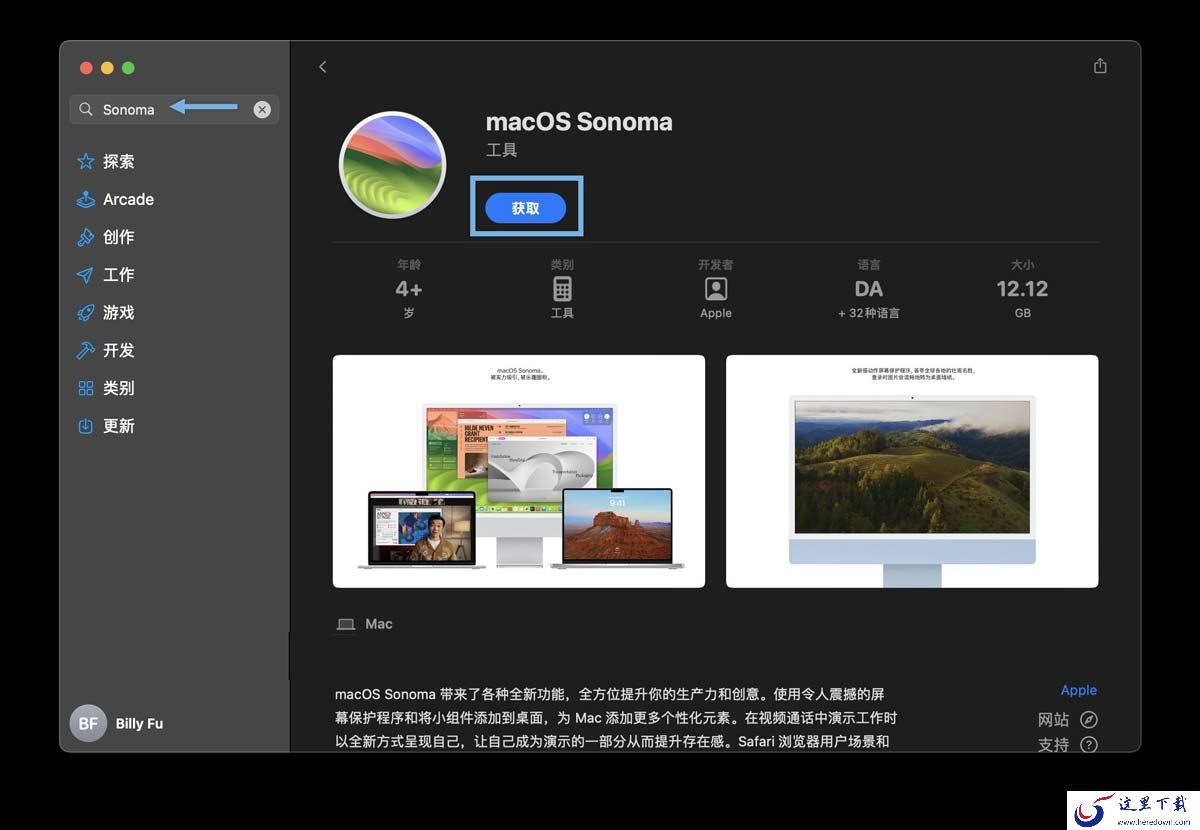Clear the Sonoma search text

[x=262, y=110]
